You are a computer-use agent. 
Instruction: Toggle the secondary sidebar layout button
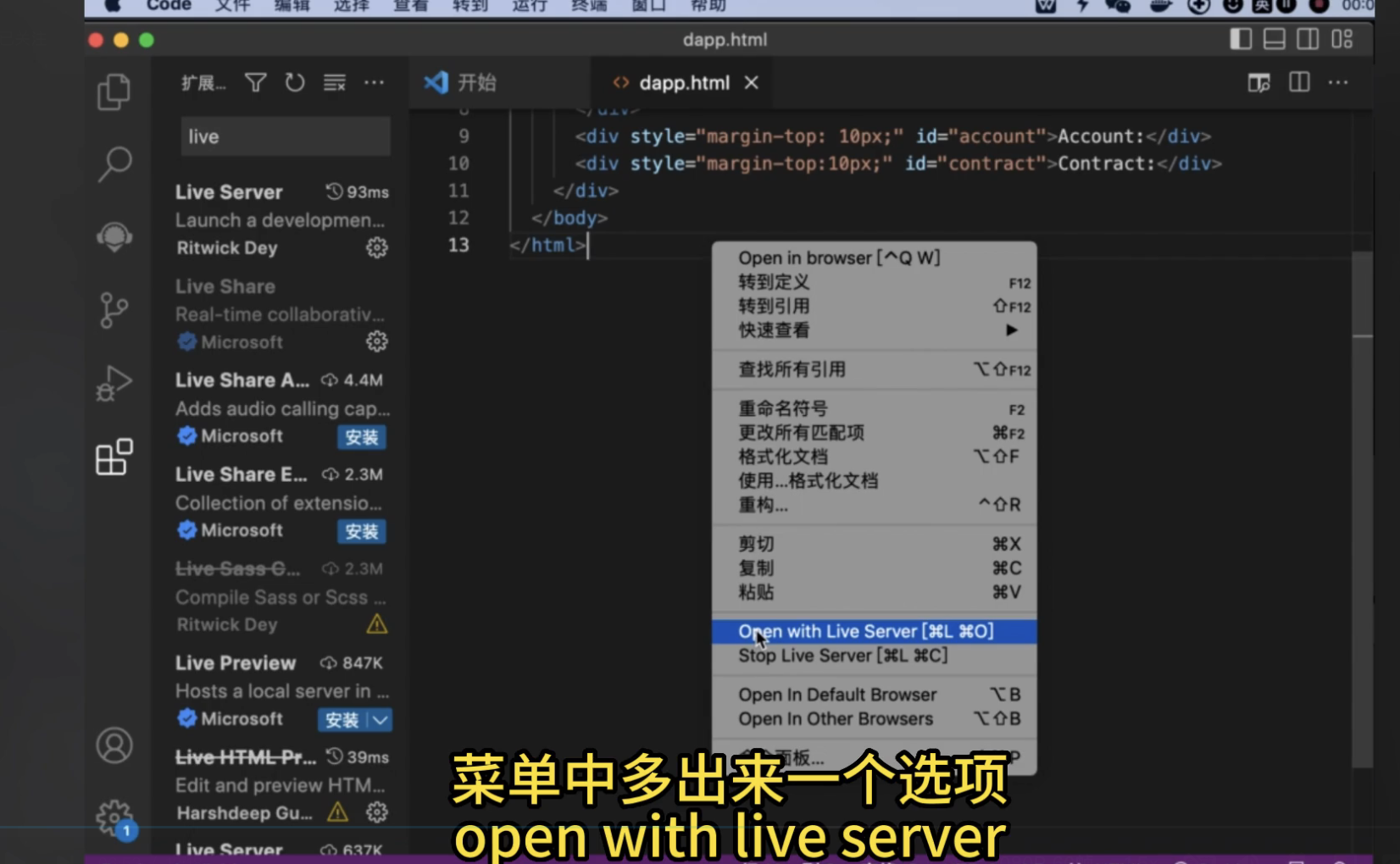[x=1308, y=39]
